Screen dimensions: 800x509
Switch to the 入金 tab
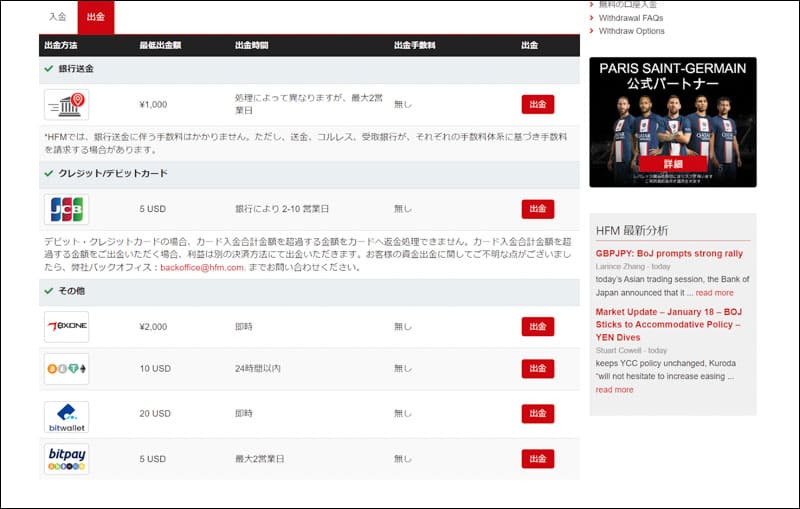click(x=58, y=17)
